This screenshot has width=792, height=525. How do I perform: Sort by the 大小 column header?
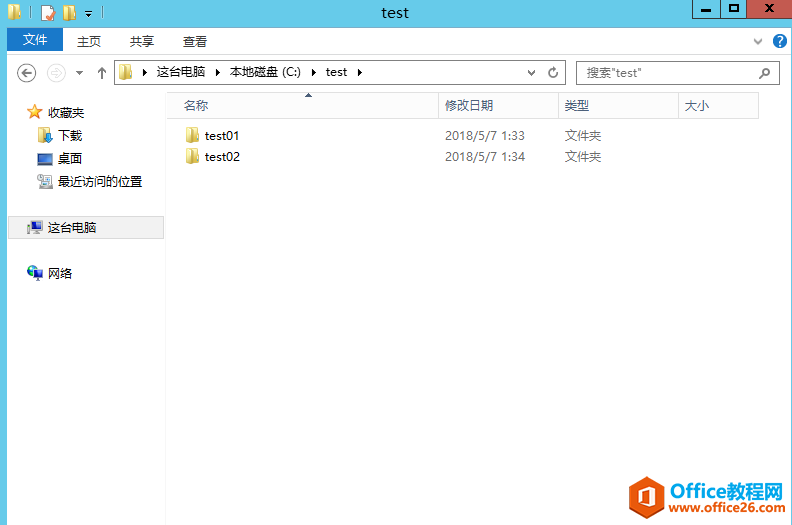pos(718,106)
